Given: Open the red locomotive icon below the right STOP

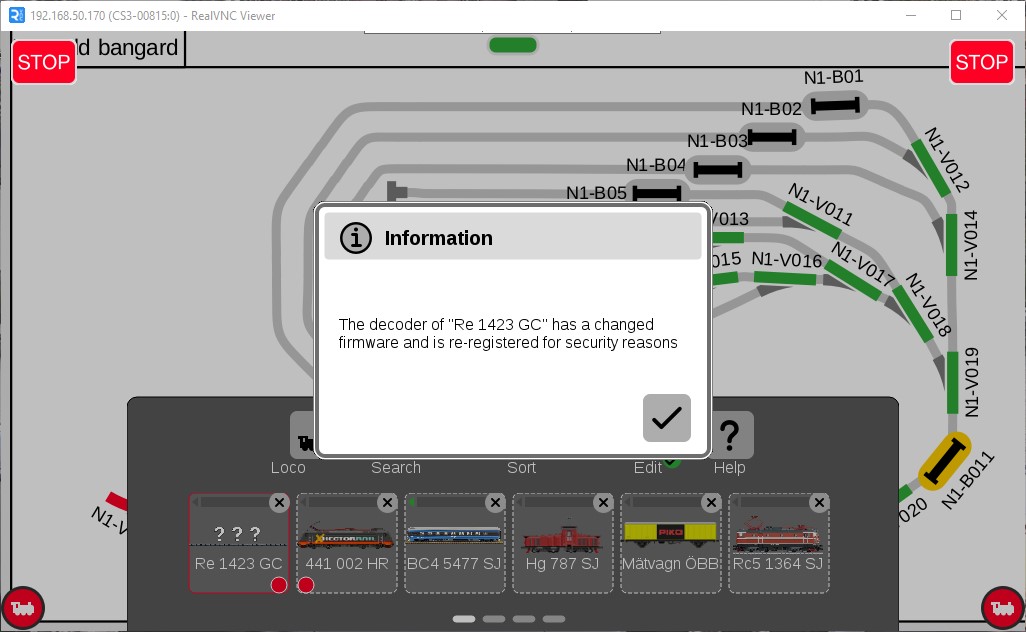Looking at the screenshot, I should [1003, 608].
